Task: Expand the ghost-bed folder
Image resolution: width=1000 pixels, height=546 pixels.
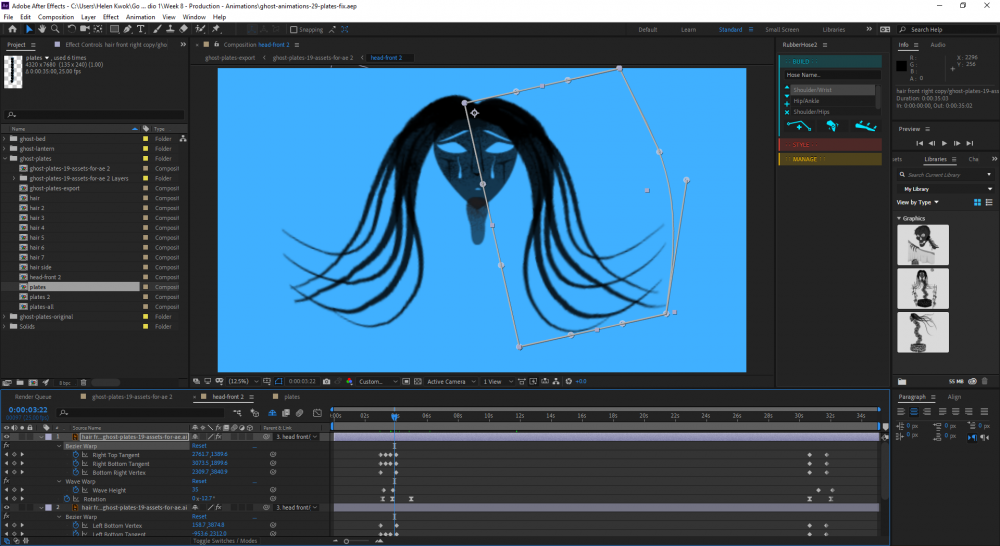Action: click(4, 138)
